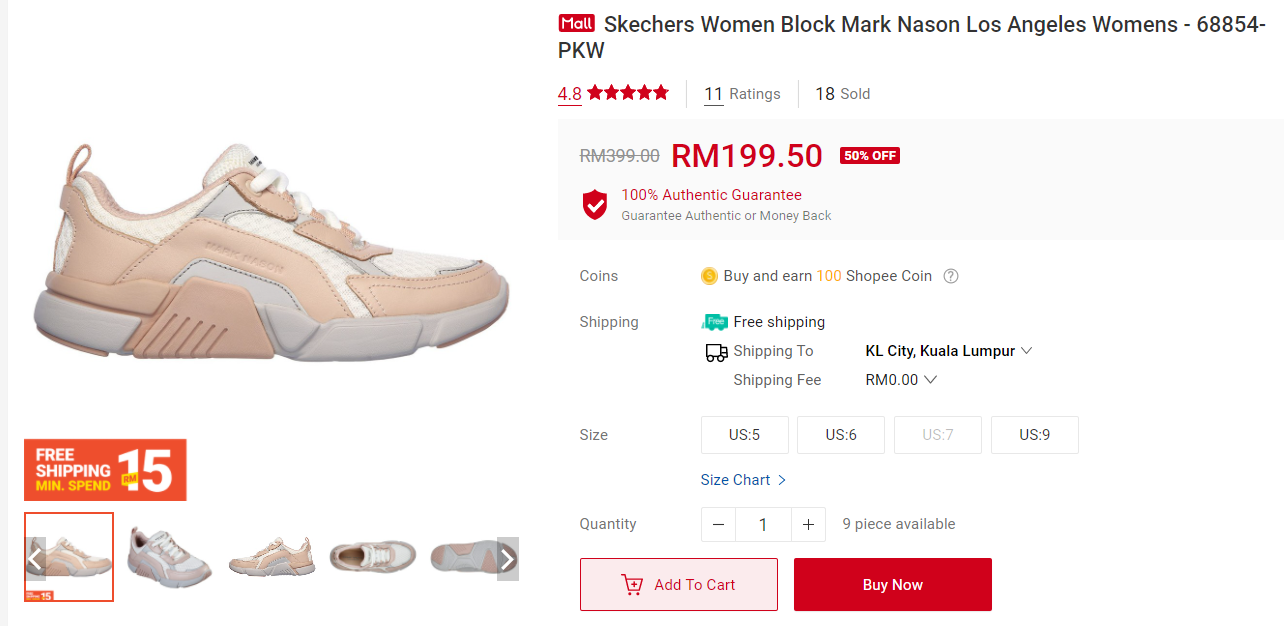Select size US:6
Image resolution: width=1284 pixels, height=626 pixels.
(841, 435)
